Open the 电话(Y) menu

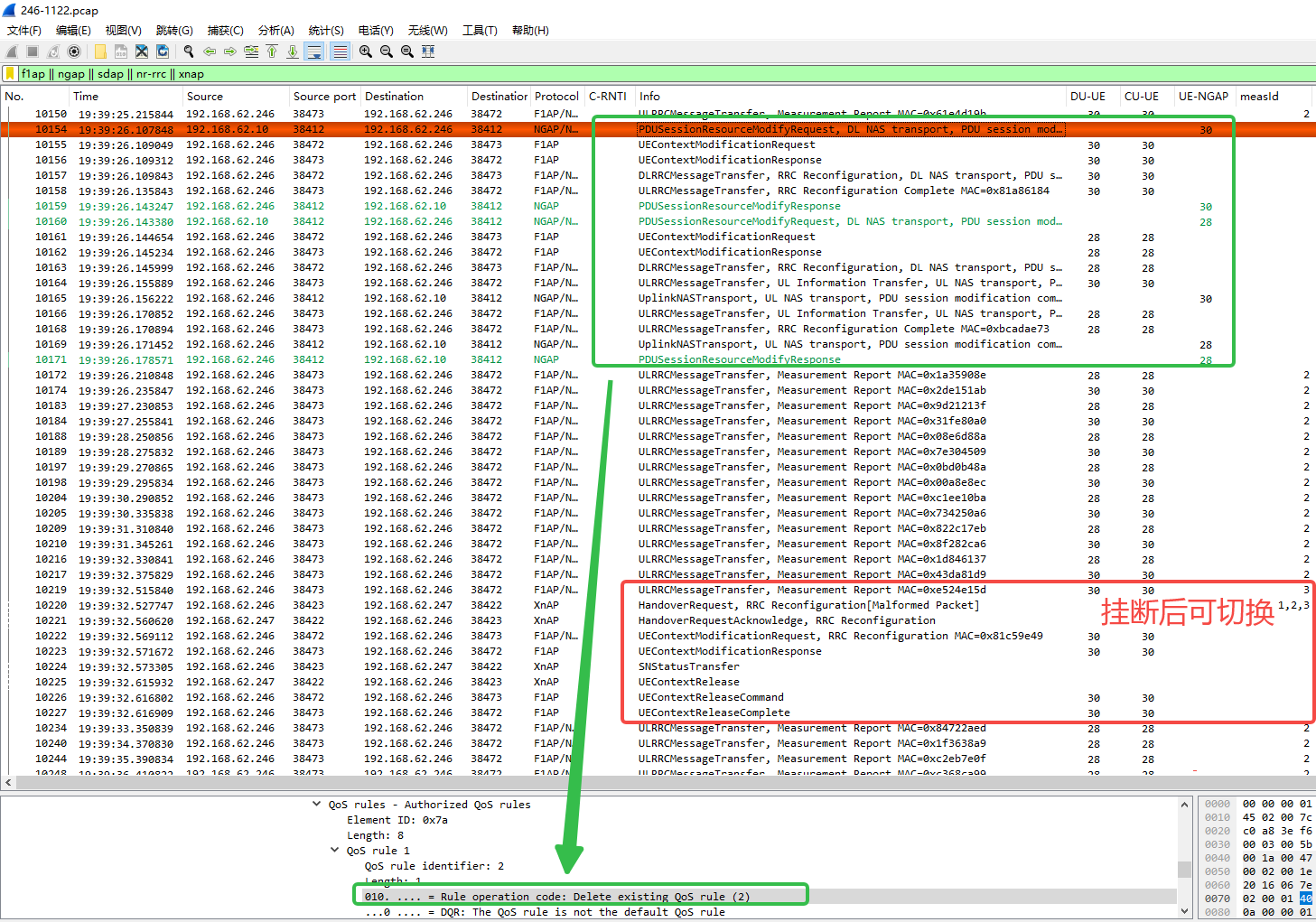click(376, 31)
